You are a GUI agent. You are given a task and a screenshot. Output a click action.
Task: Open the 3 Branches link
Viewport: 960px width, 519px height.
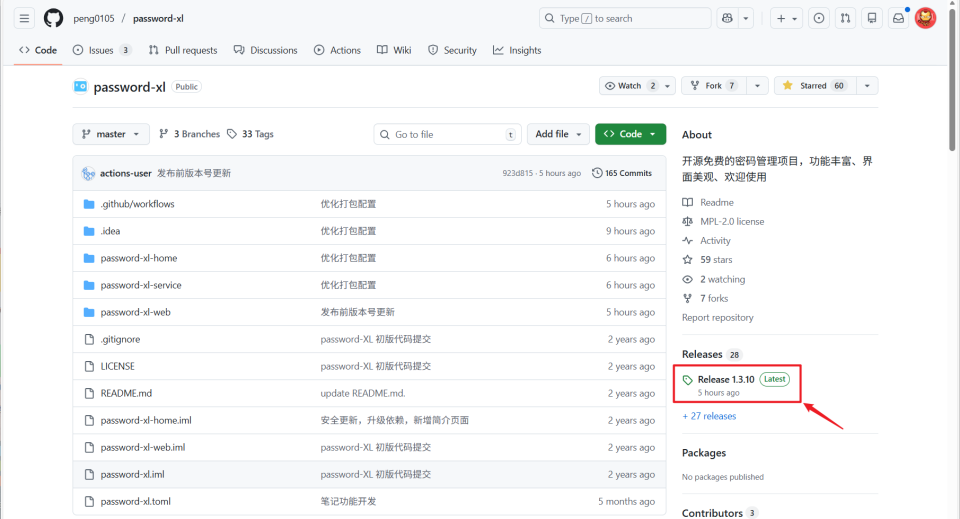[x=189, y=134]
